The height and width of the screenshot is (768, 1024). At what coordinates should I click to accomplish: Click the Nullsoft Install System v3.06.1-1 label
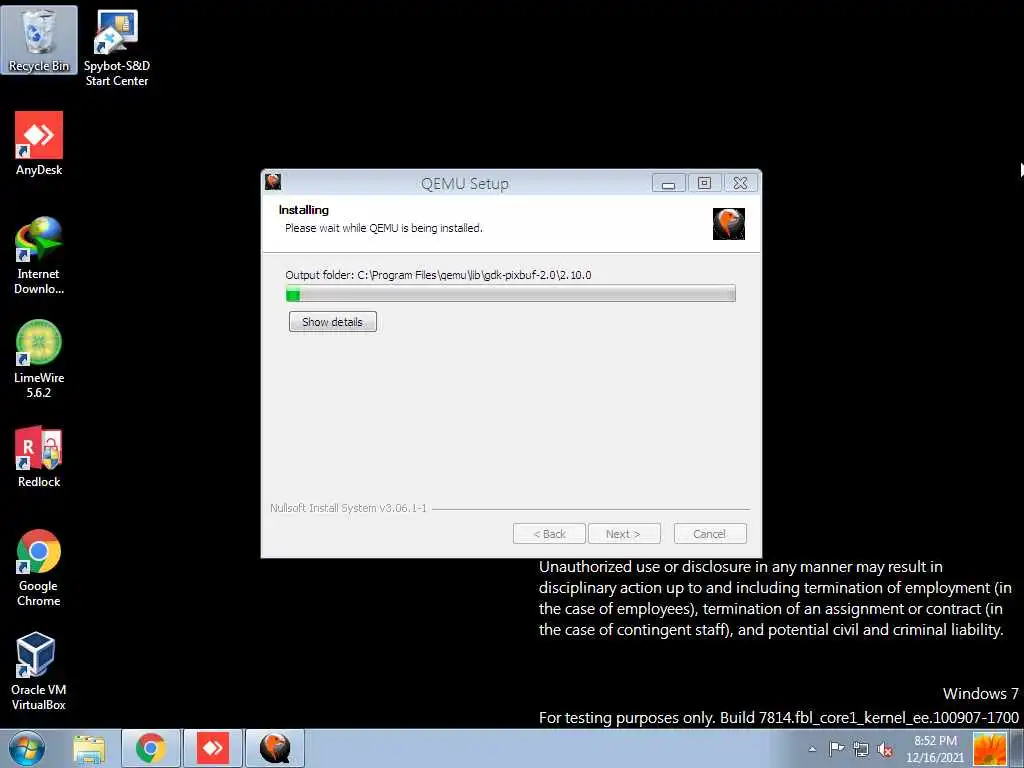click(x=348, y=508)
